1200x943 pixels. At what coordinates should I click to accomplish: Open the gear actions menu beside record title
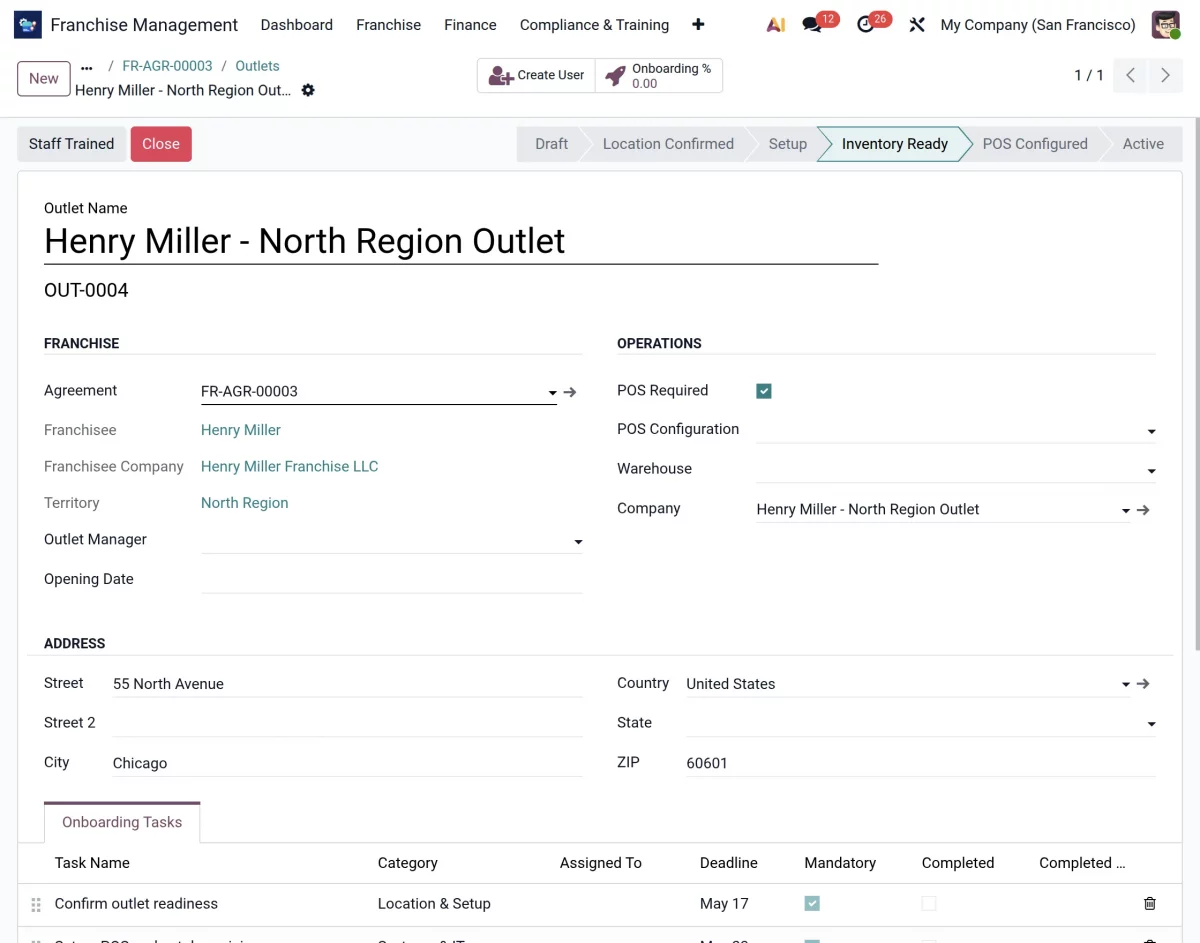pyautogui.click(x=308, y=90)
